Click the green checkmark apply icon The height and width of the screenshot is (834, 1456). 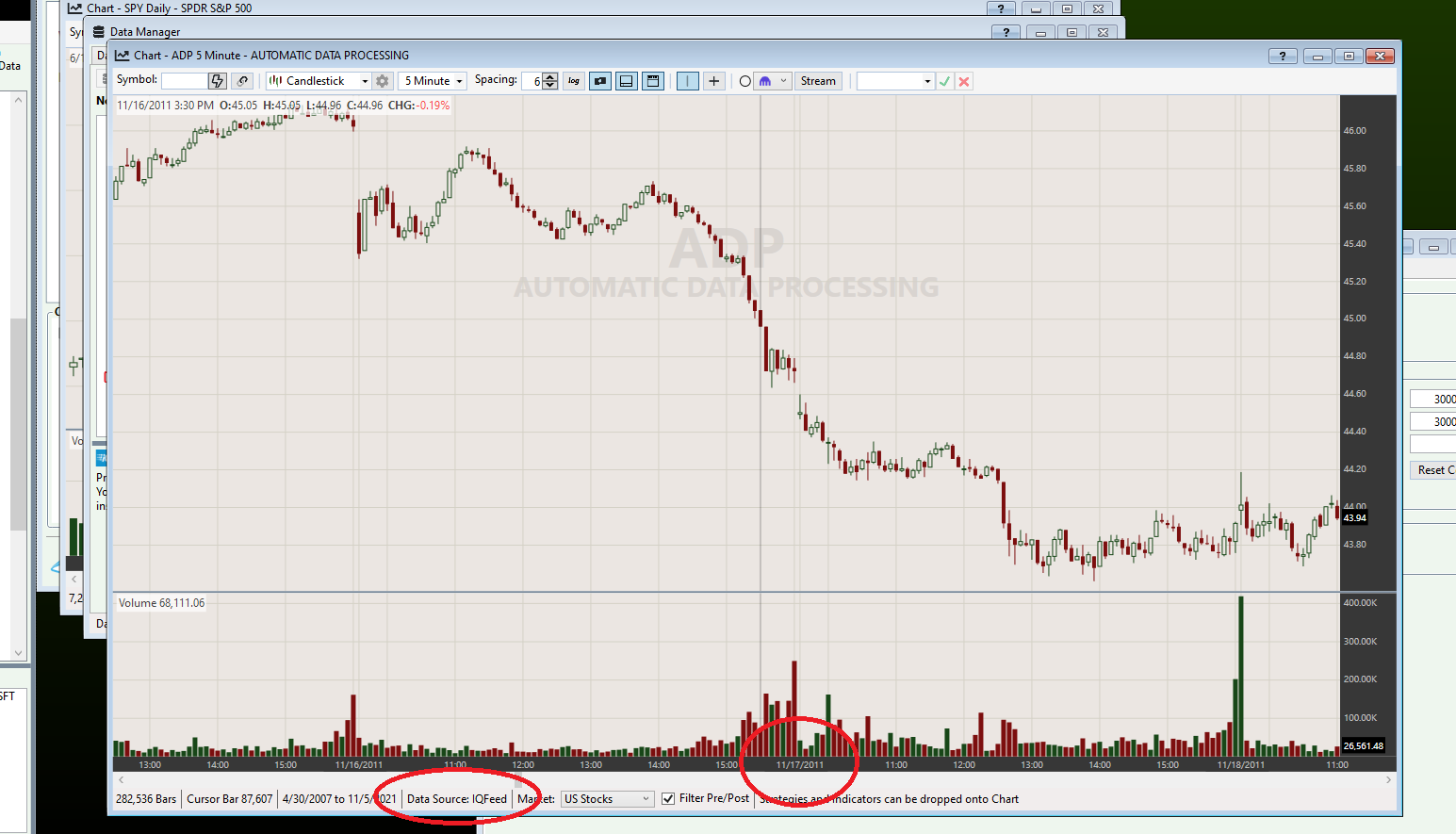944,81
